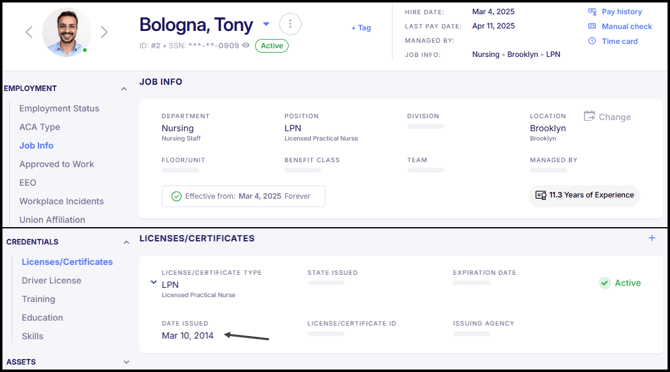The height and width of the screenshot is (372, 670).
Task: Add a tag with + Tag link
Action: (361, 28)
